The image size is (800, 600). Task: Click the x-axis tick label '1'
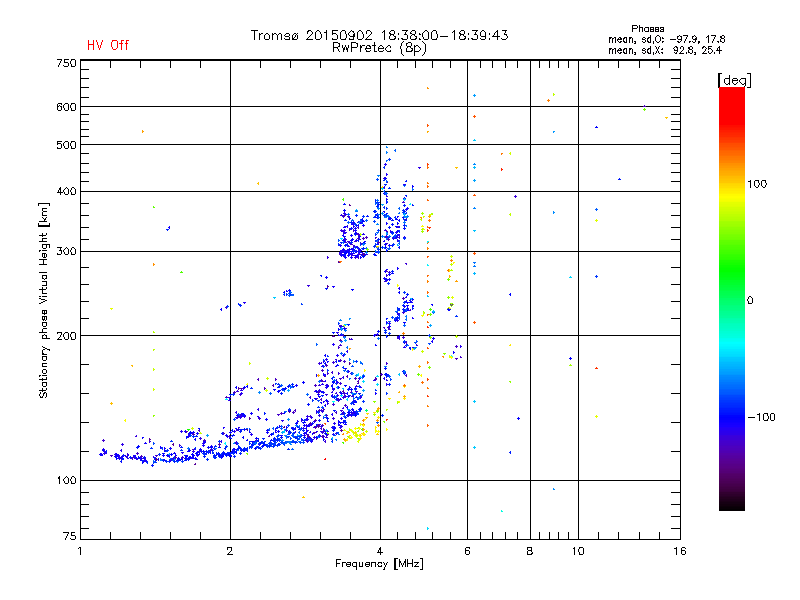click(80, 551)
